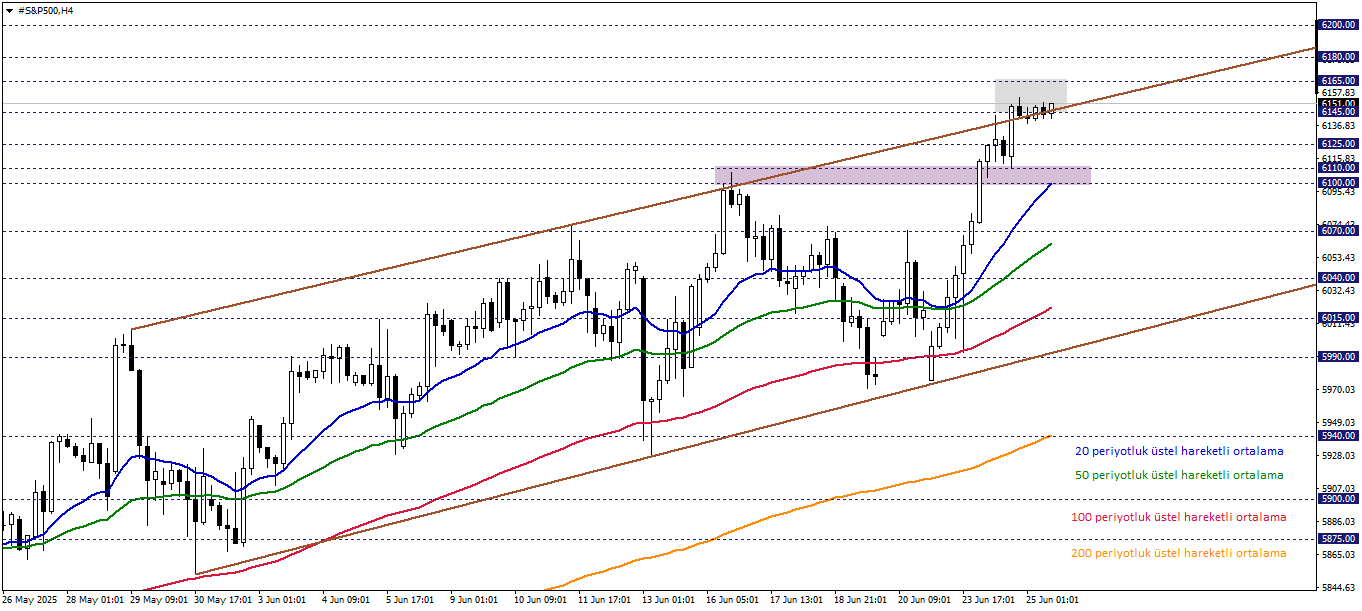Click the 6136.83 axis price value
Image resolution: width=1362 pixels, height=611 pixels.
pos(1338,126)
